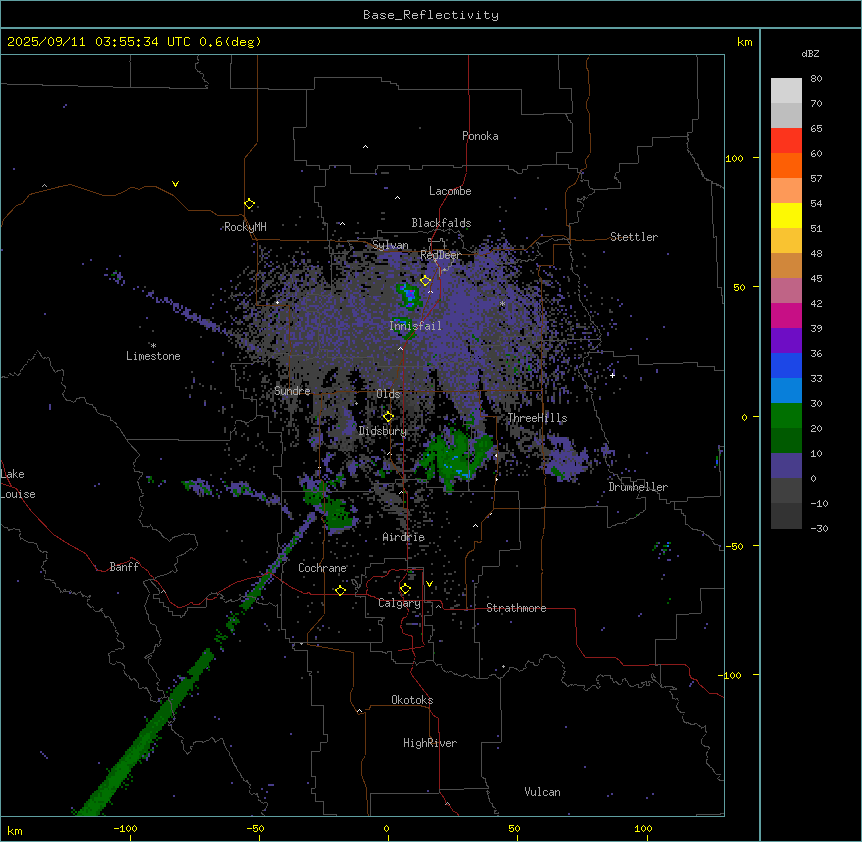This screenshot has height=842, width=862.
Task: Click the Stettler city label
Action: click(633, 237)
